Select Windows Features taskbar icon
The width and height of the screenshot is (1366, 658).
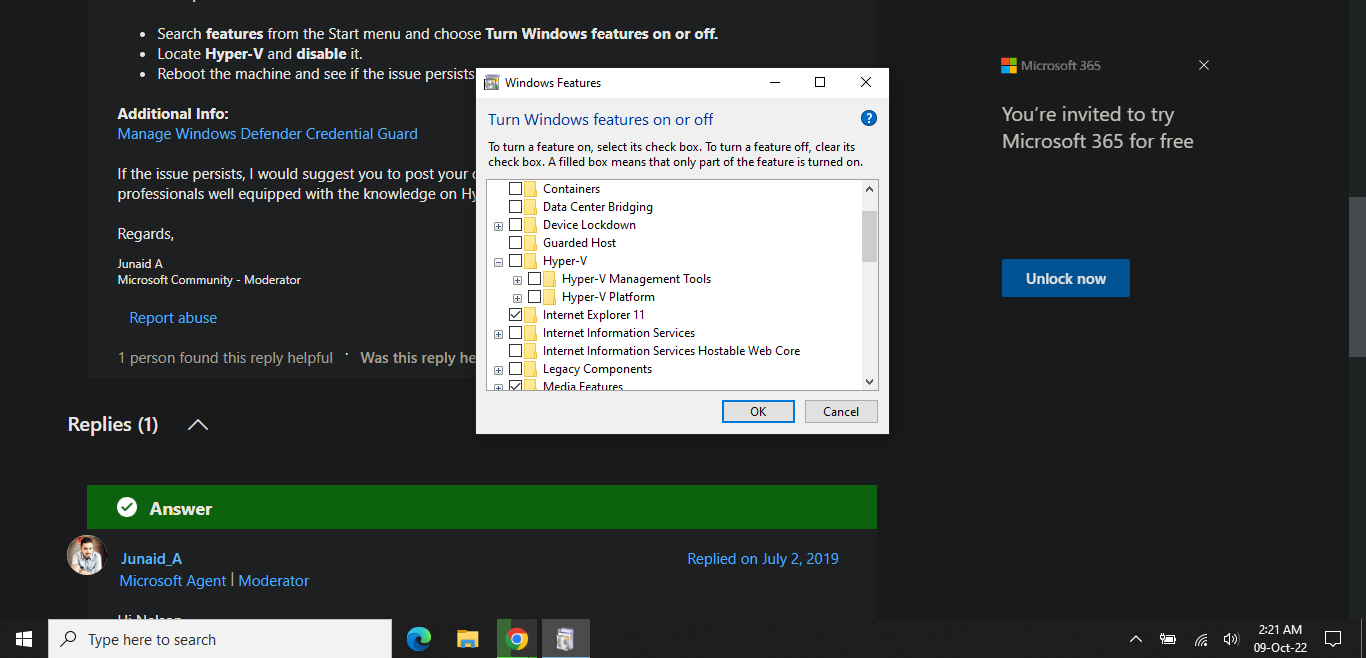point(566,639)
